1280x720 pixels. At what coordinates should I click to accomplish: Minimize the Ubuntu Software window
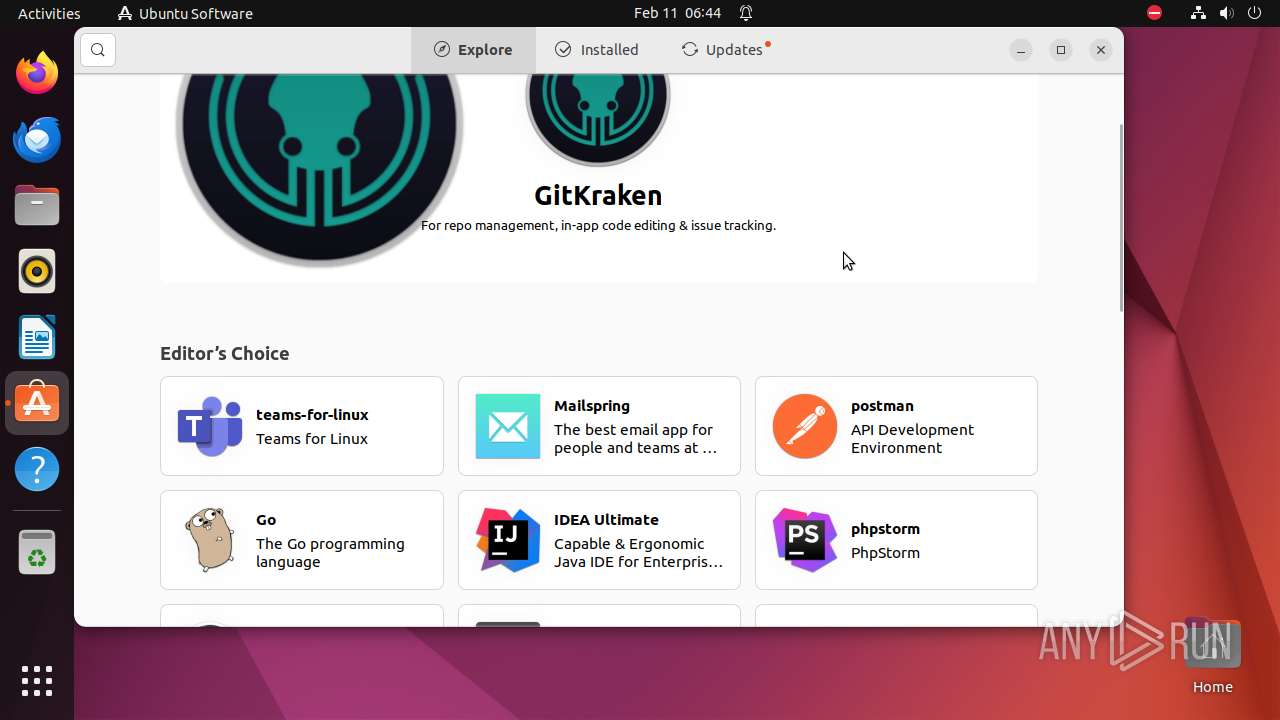[1021, 50]
